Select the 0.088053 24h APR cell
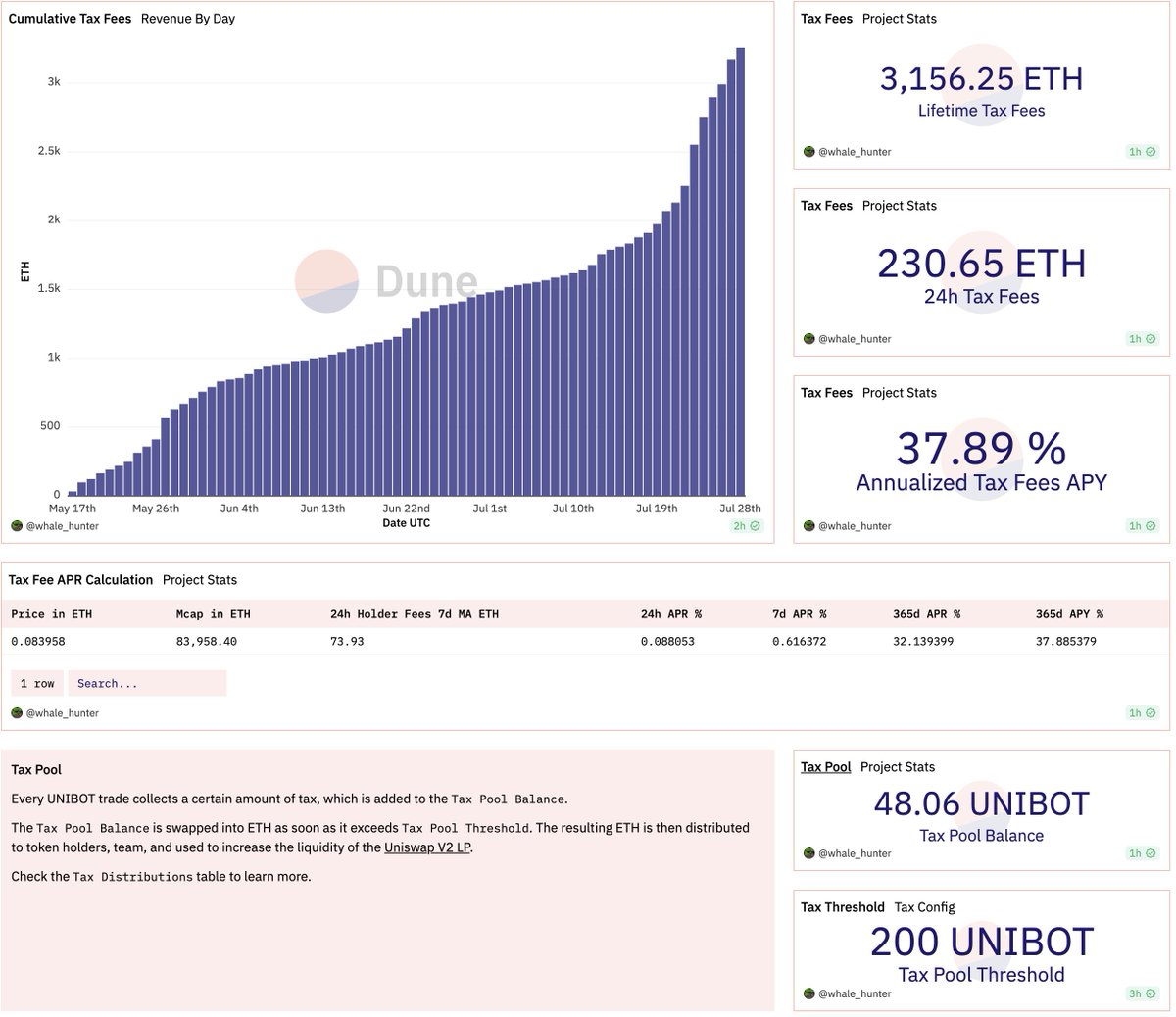This screenshot has height=1017, width=1176. point(667,641)
